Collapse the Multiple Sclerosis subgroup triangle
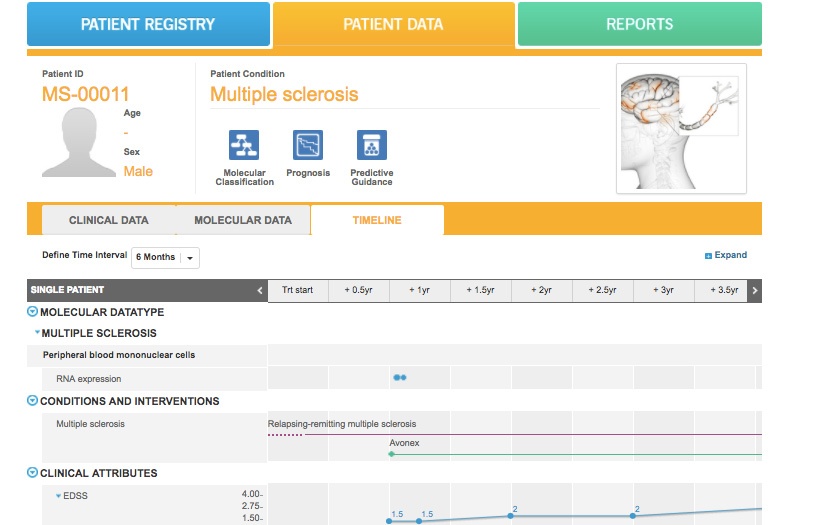The width and height of the screenshot is (814, 525). click(37, 333)
